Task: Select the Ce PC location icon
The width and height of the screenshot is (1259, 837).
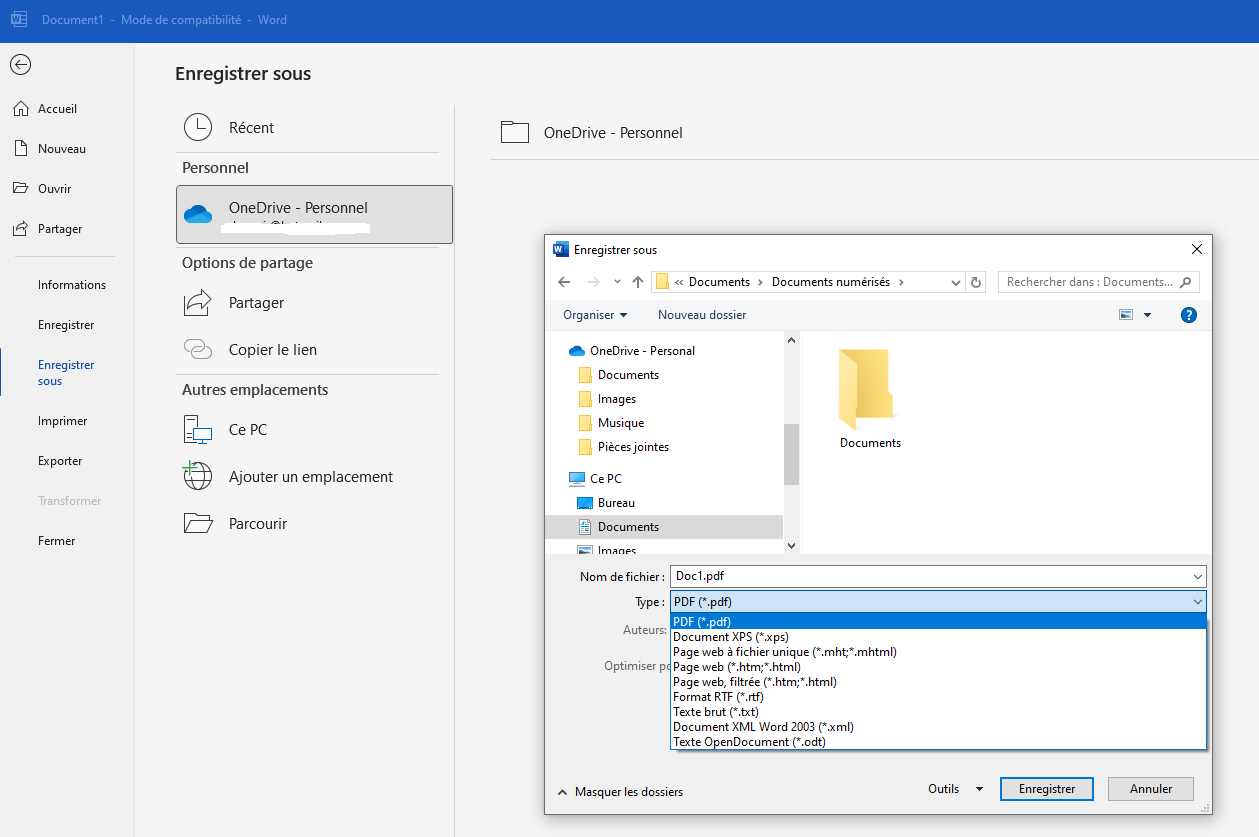Action: [198, 430]
